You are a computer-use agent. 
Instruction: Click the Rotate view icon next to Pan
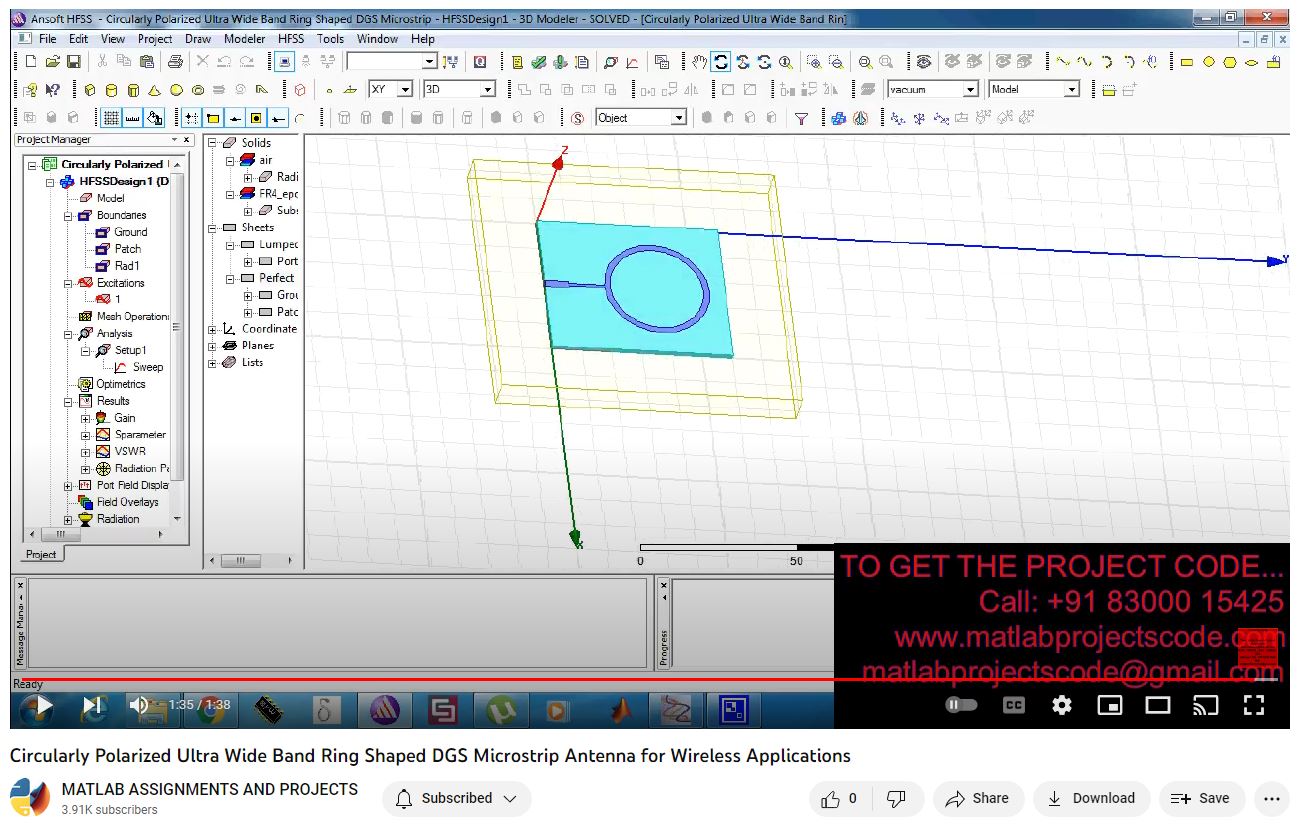(x=721, y=62)
